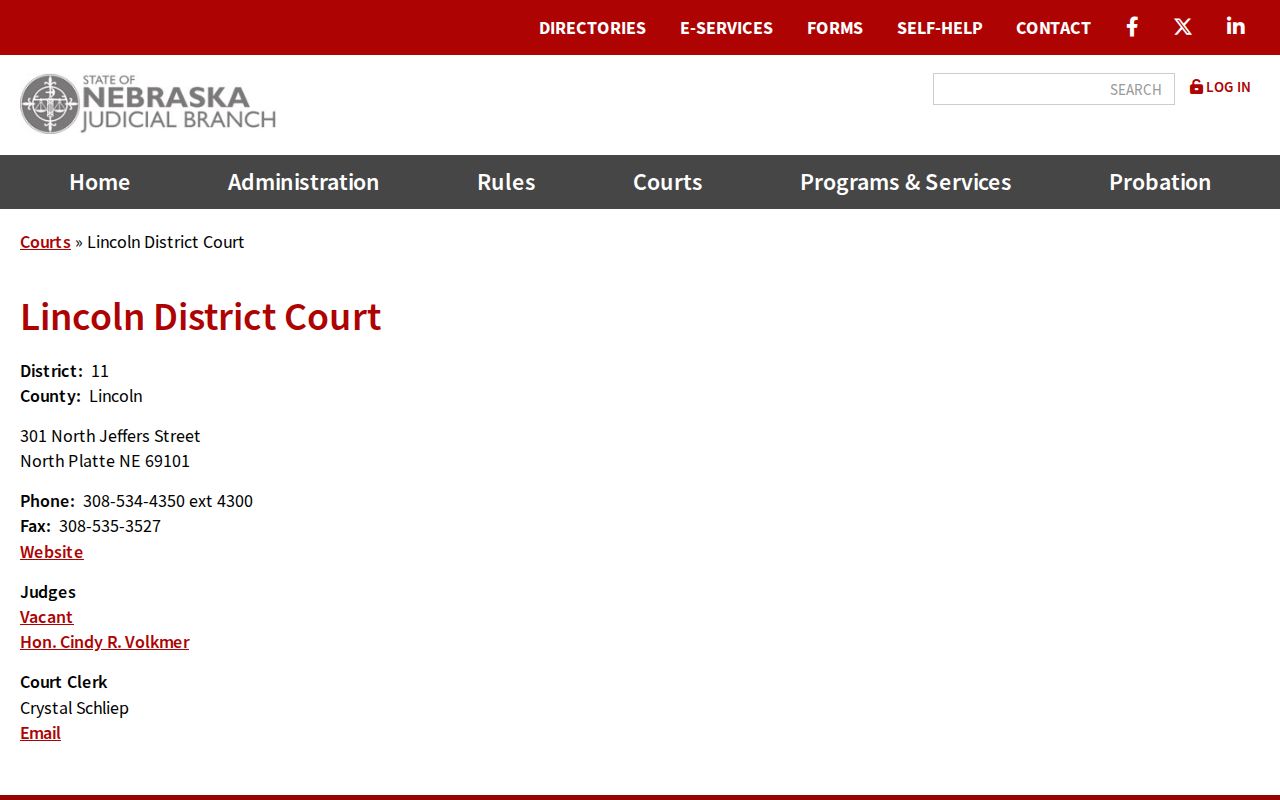The height and width of the screenshot is (800, 1280).
Task: Go to the Home tab
Action: [x=100, y=182]
